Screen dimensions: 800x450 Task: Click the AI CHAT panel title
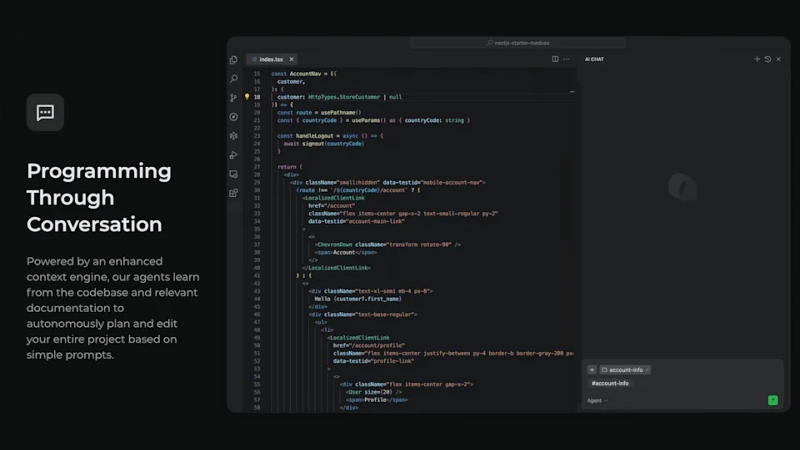click(595, 59)
